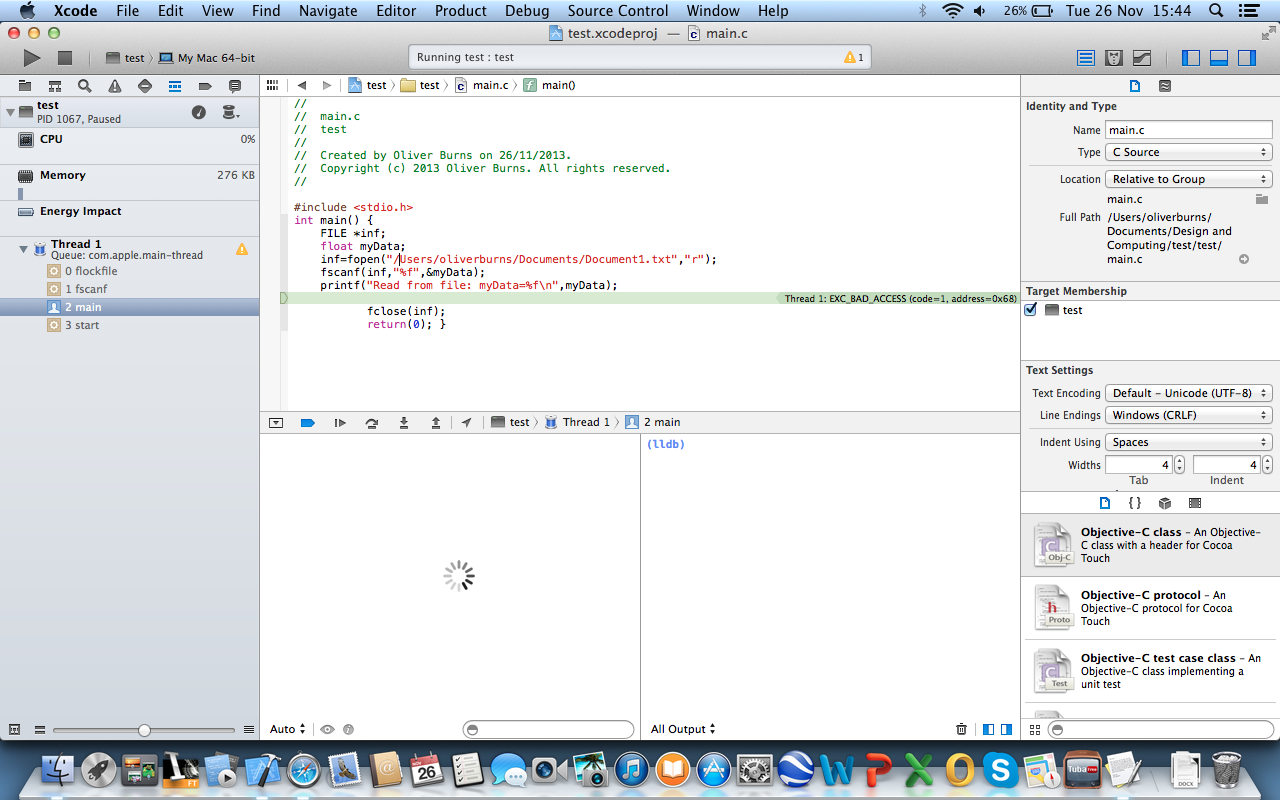Viewport: 1280px width, 800px height.
Task: Open the Debug navigator
Action: [x=175, y=86]
